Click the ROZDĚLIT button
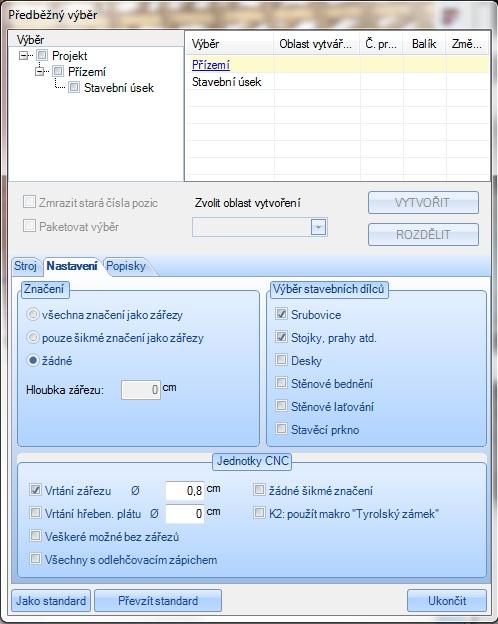498x624 pixels. click(423, 234)
